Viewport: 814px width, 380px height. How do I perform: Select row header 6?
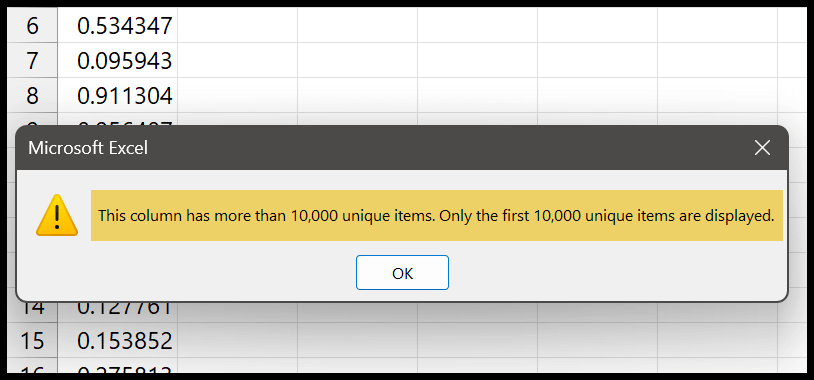pos(32,25)
